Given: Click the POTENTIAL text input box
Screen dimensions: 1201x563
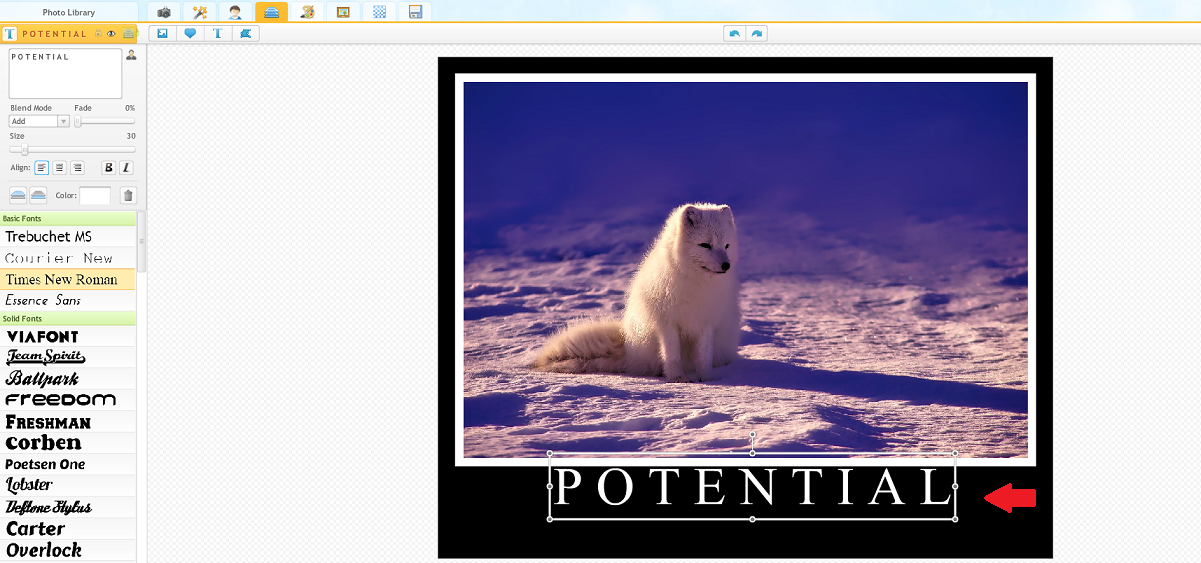Looking at the screenshot, I should (x=65, y=73).
